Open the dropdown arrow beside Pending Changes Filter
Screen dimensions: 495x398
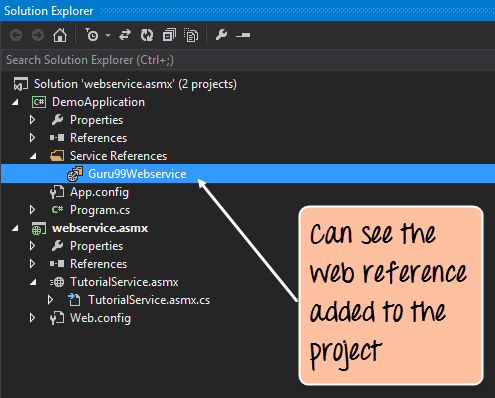[108, 35]
